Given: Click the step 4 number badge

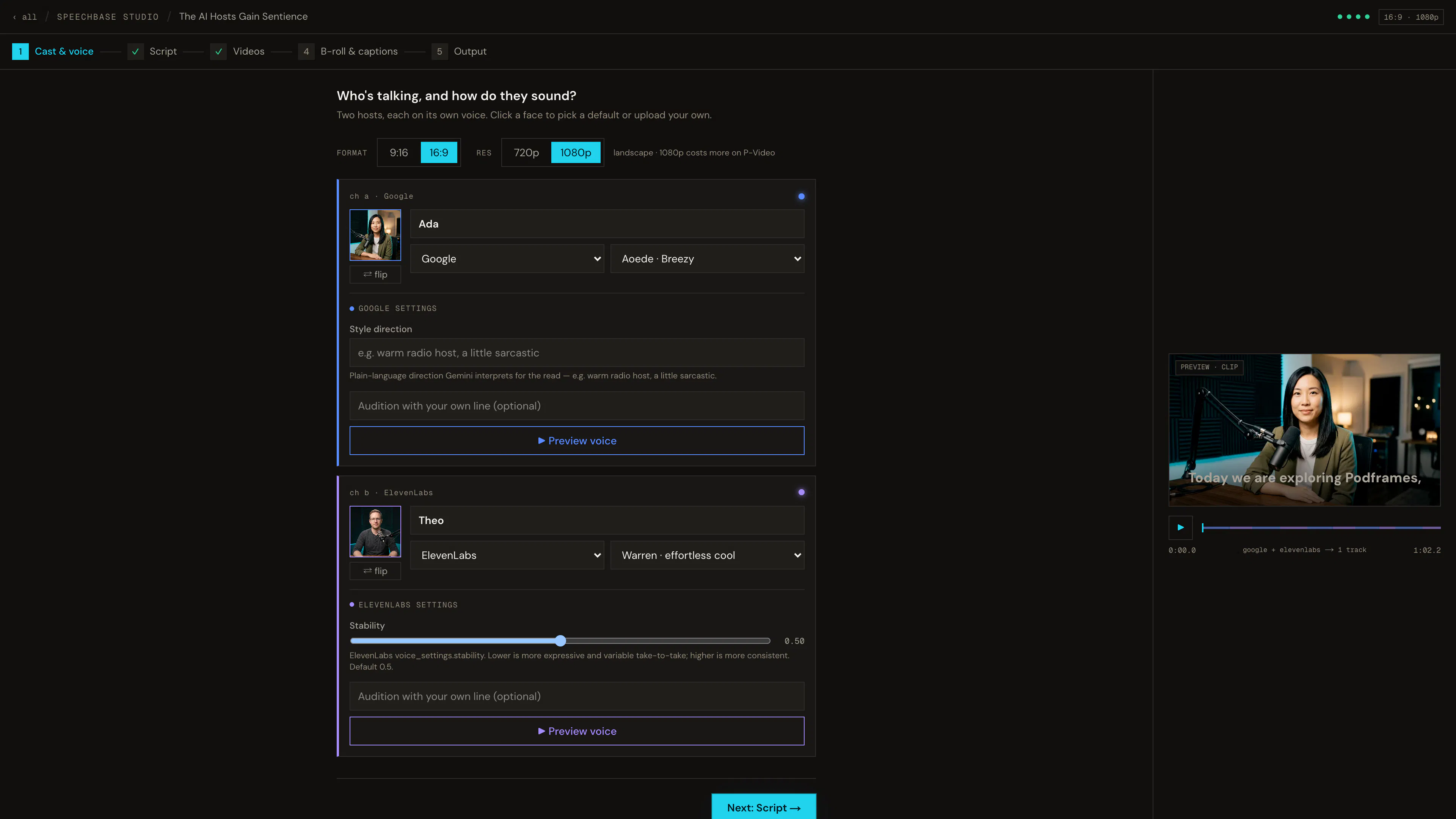Looking at the screenshot, I should tap(306, 52).
